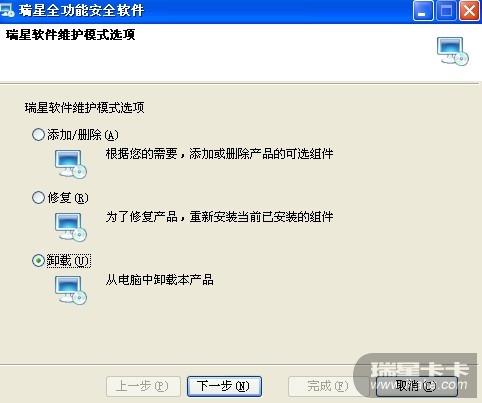
Task: Click the bold heading 瑞星软件维护模式选项
Action: (x=70, y=35)
